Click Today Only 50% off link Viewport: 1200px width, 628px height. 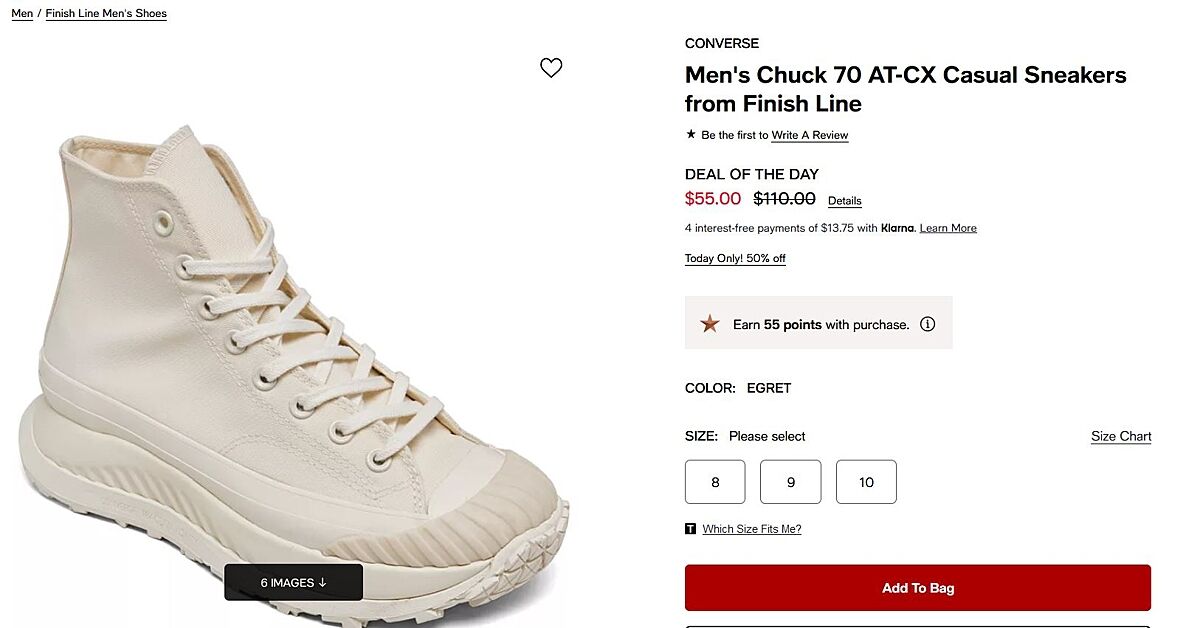pos(735,258)
